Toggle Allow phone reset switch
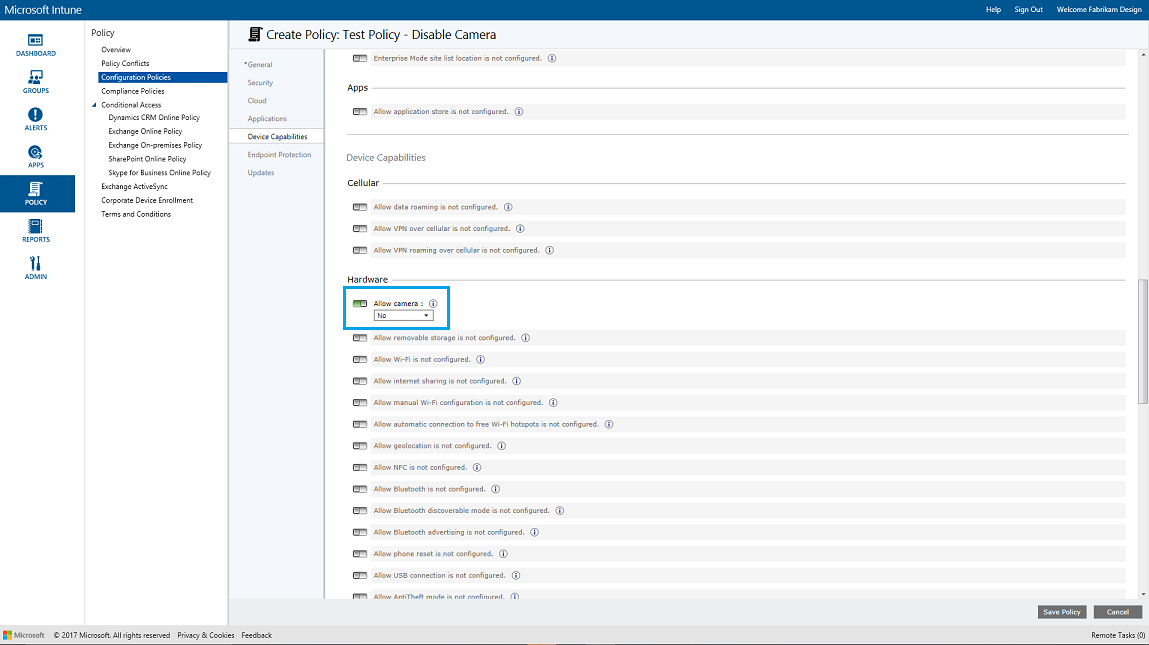The width and height of the screenshot is (1149, 645). click(x=360, y=554)
